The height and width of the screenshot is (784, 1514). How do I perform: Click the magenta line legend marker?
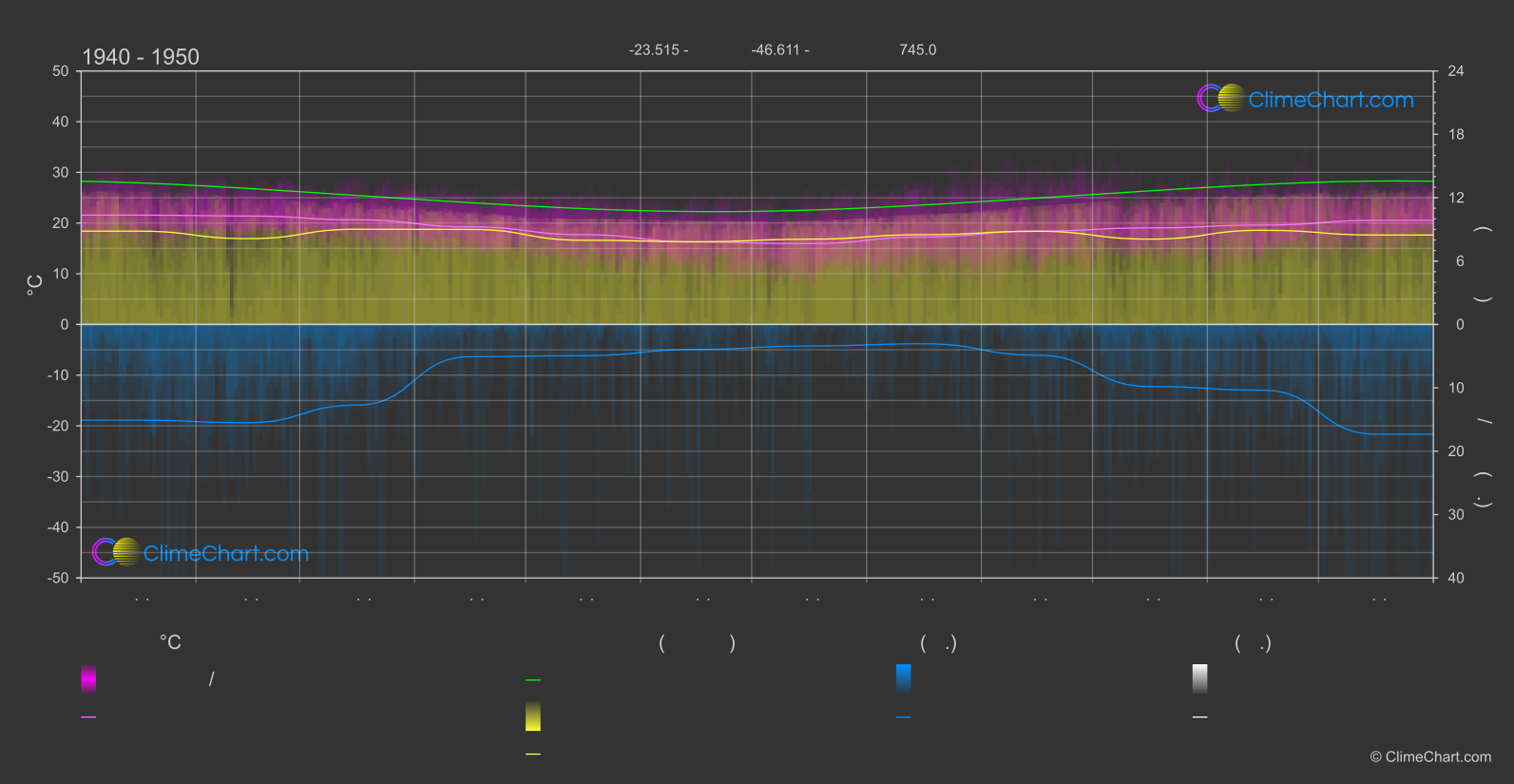click(x=88, y=717)
